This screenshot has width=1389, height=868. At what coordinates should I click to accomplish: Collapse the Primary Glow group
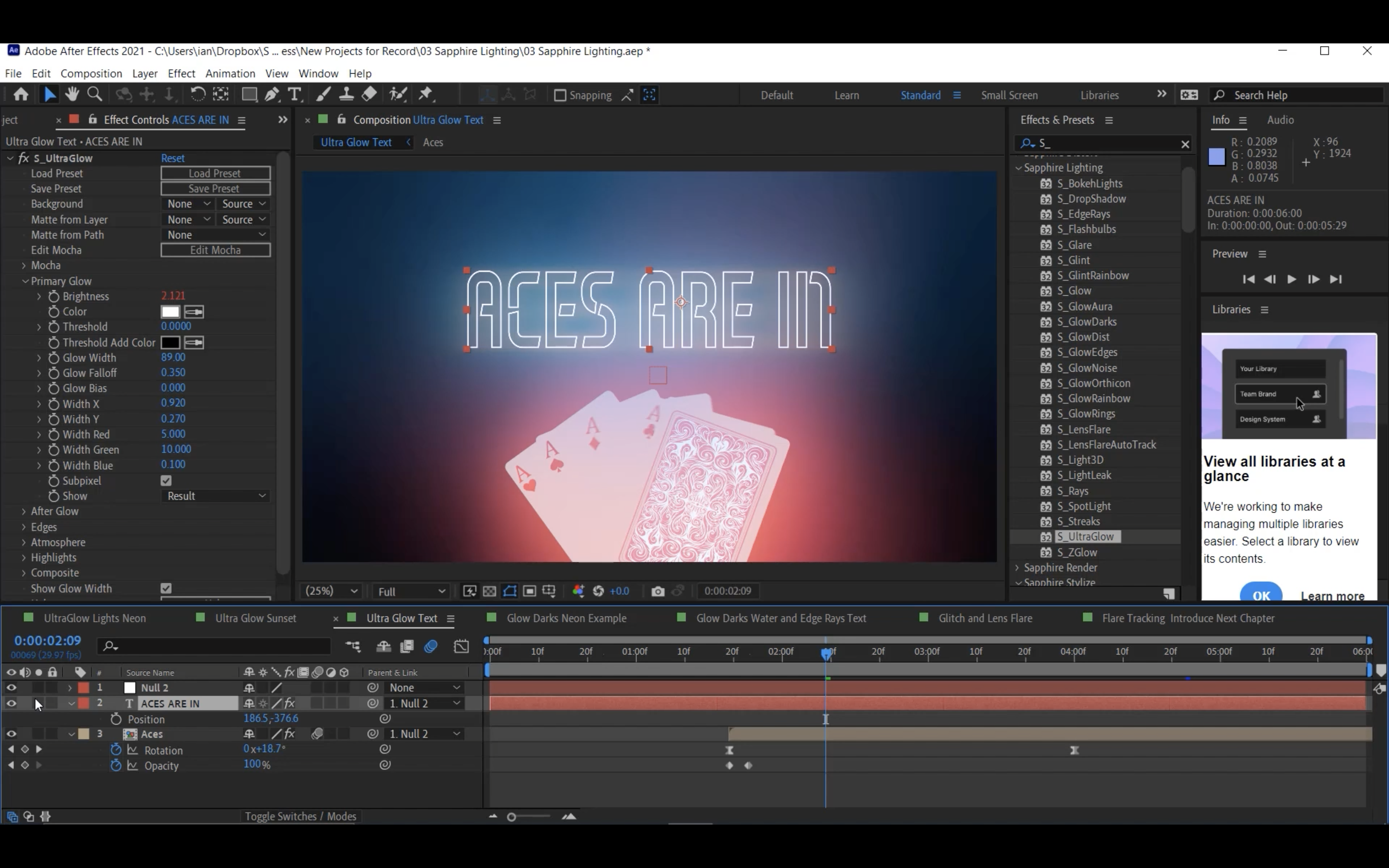tap(25, 281)
